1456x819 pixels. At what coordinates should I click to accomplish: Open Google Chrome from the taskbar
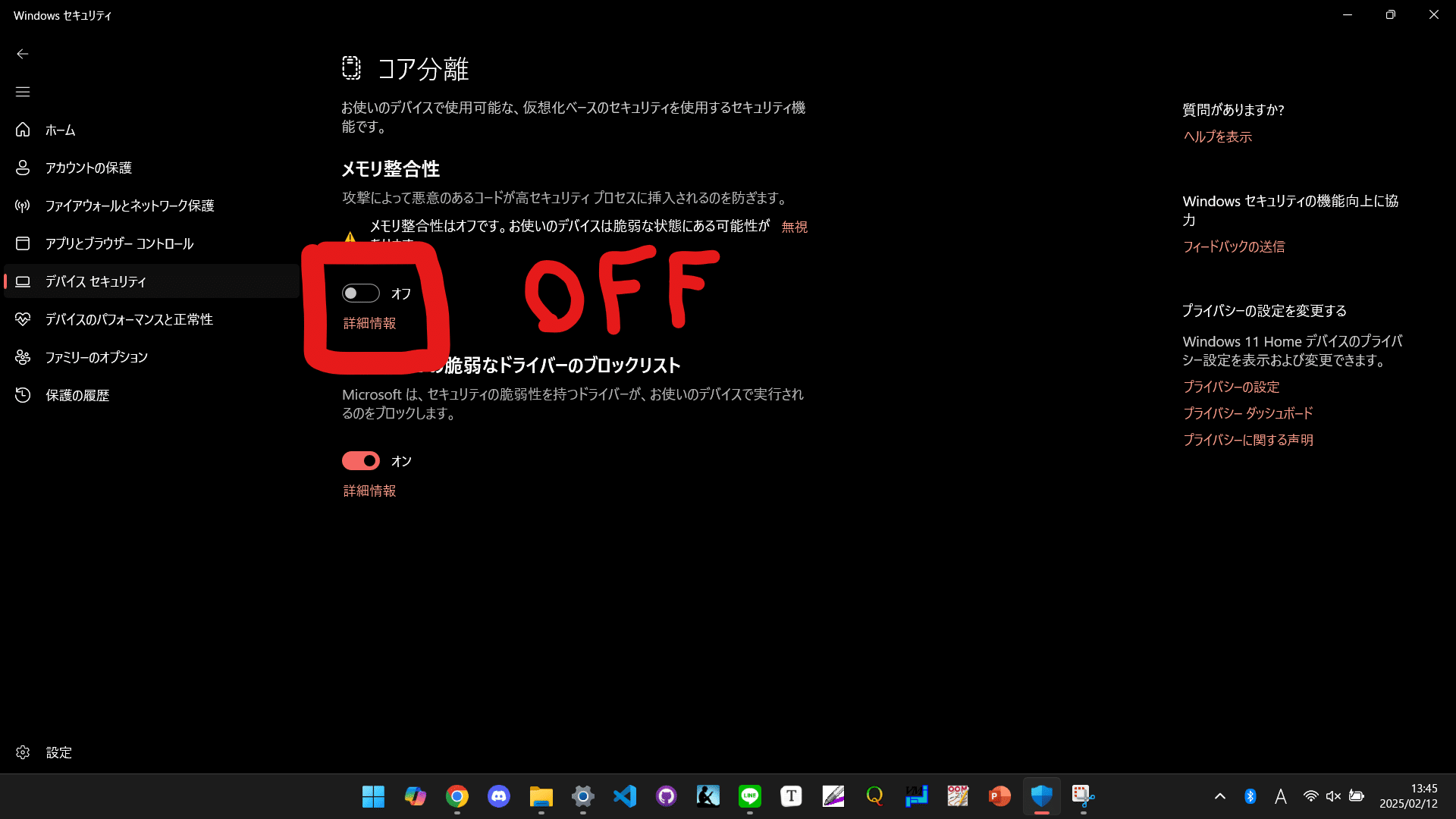point(457,796)
